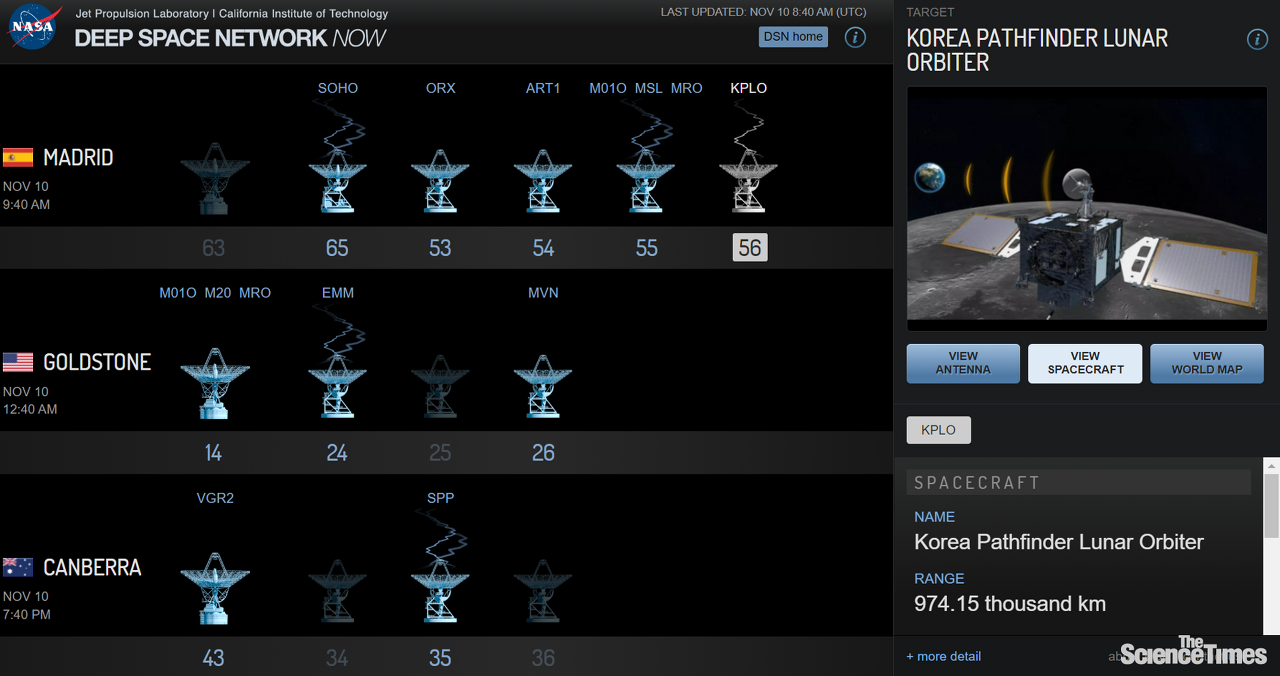Image resolution: width=1280 pixels, height=676 pixels.
Task: Click the SOHO spacecraft label
Action: pyautogui.click(x=338, y=88)
